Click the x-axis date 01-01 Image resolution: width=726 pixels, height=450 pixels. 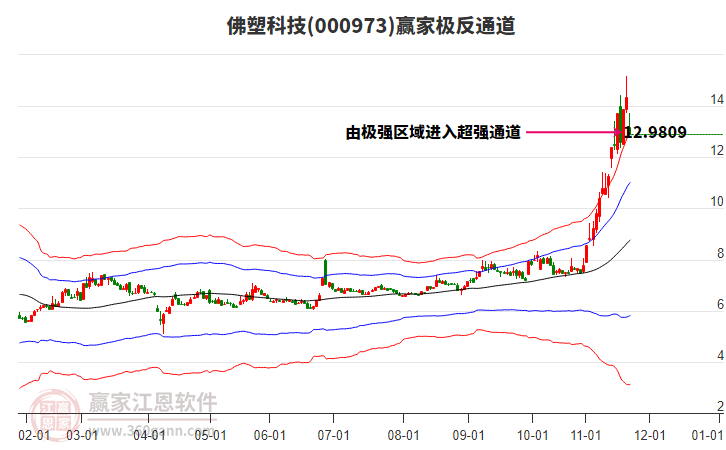[707, 436]
